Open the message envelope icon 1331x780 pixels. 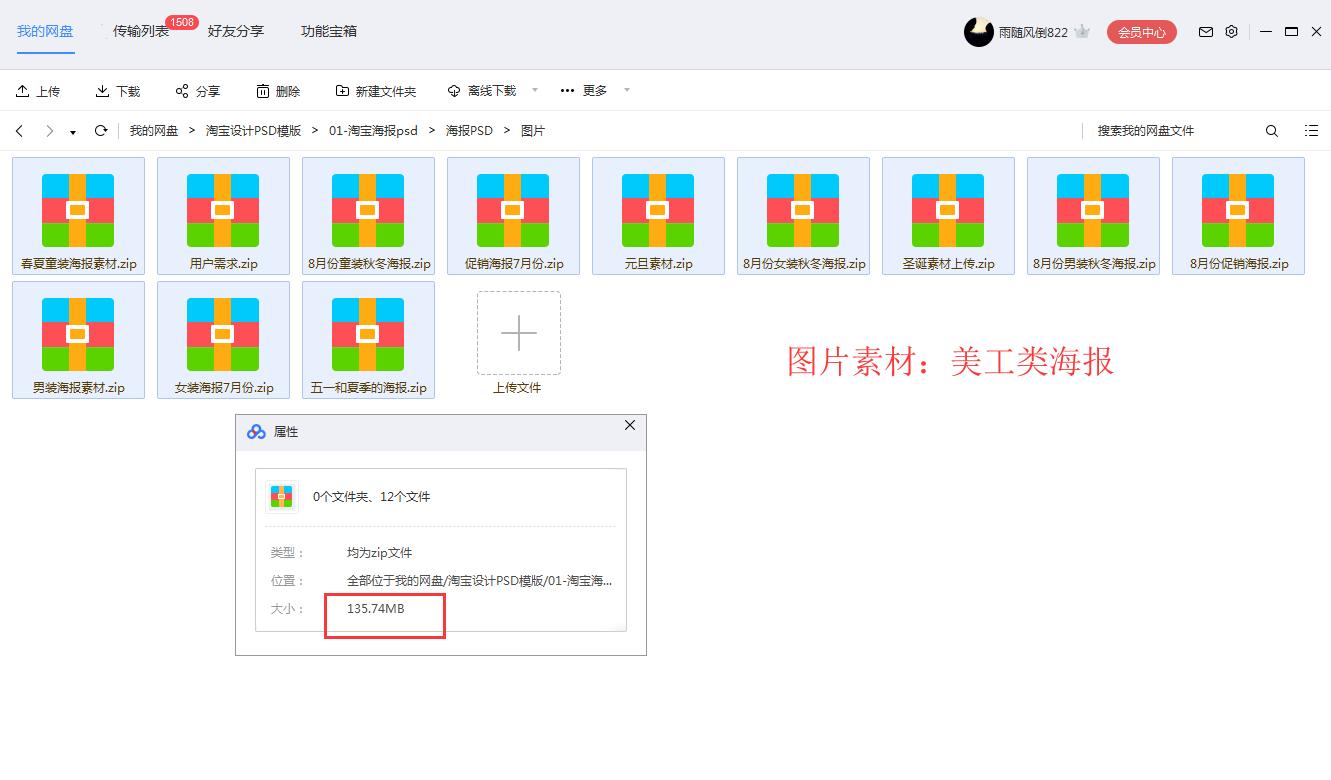(1205, 32)
